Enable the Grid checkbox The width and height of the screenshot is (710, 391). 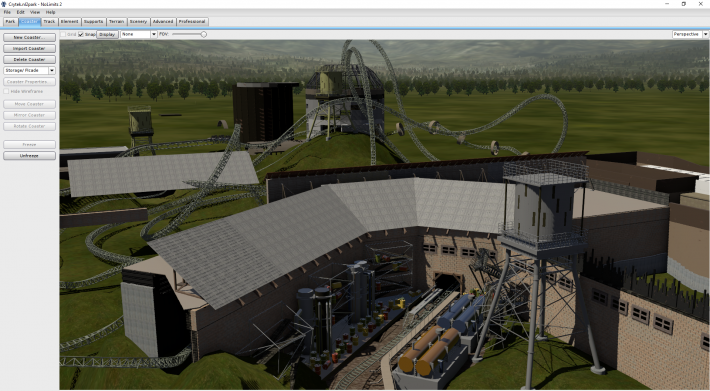pyautogui.click(x=63, y=34)
